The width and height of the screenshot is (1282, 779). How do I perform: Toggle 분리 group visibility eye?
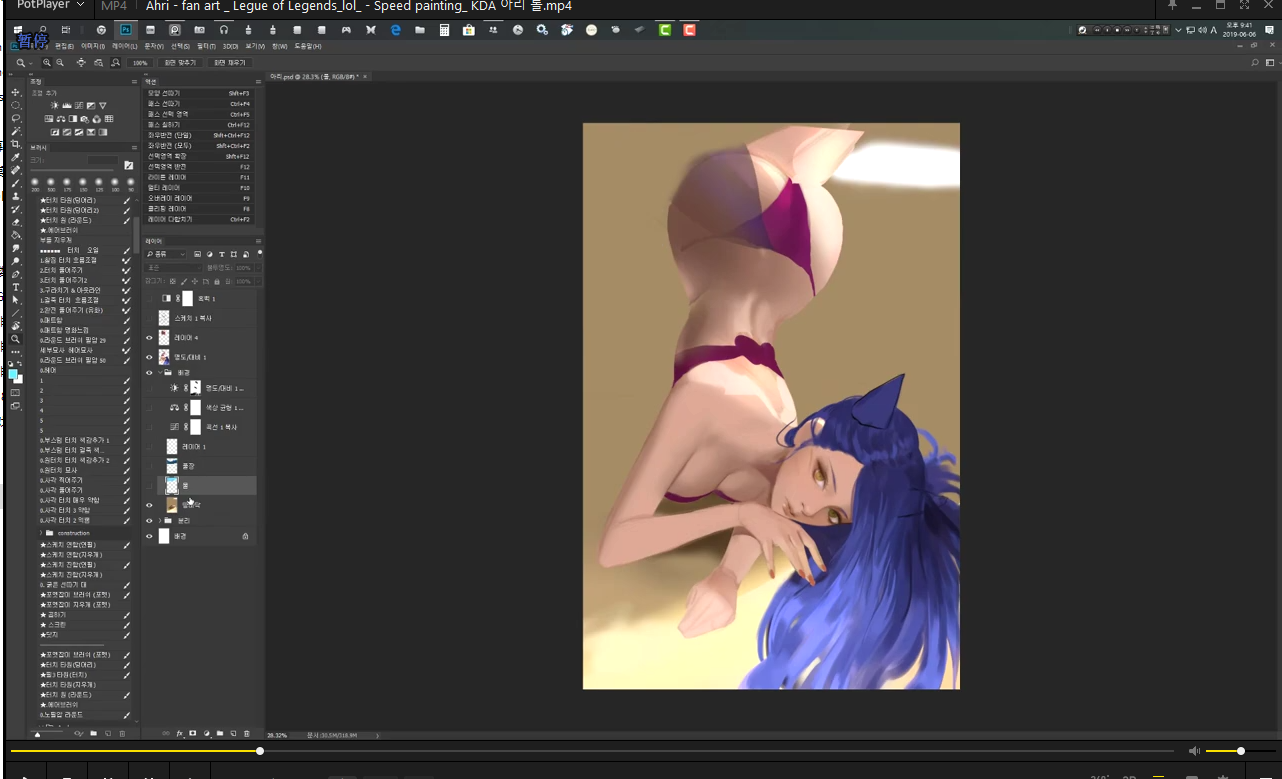click(150, 521)
